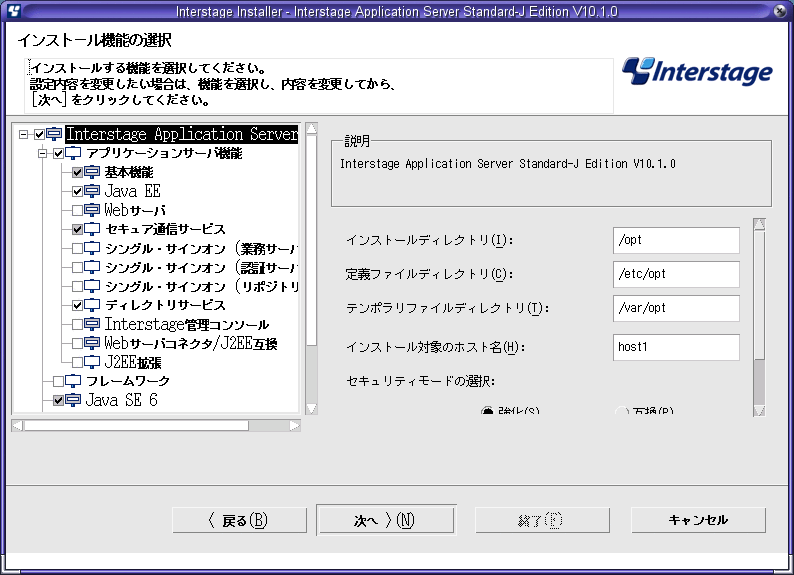Click the Webサーバ component icon
794x575 pixels.
(x=92, y=210)
